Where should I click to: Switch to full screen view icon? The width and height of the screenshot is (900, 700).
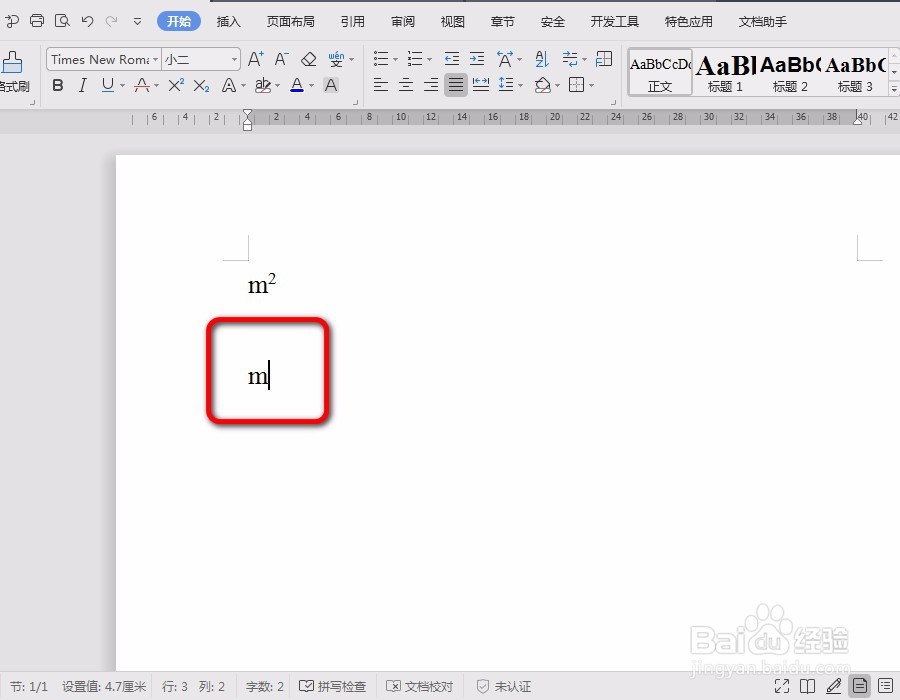782,686
